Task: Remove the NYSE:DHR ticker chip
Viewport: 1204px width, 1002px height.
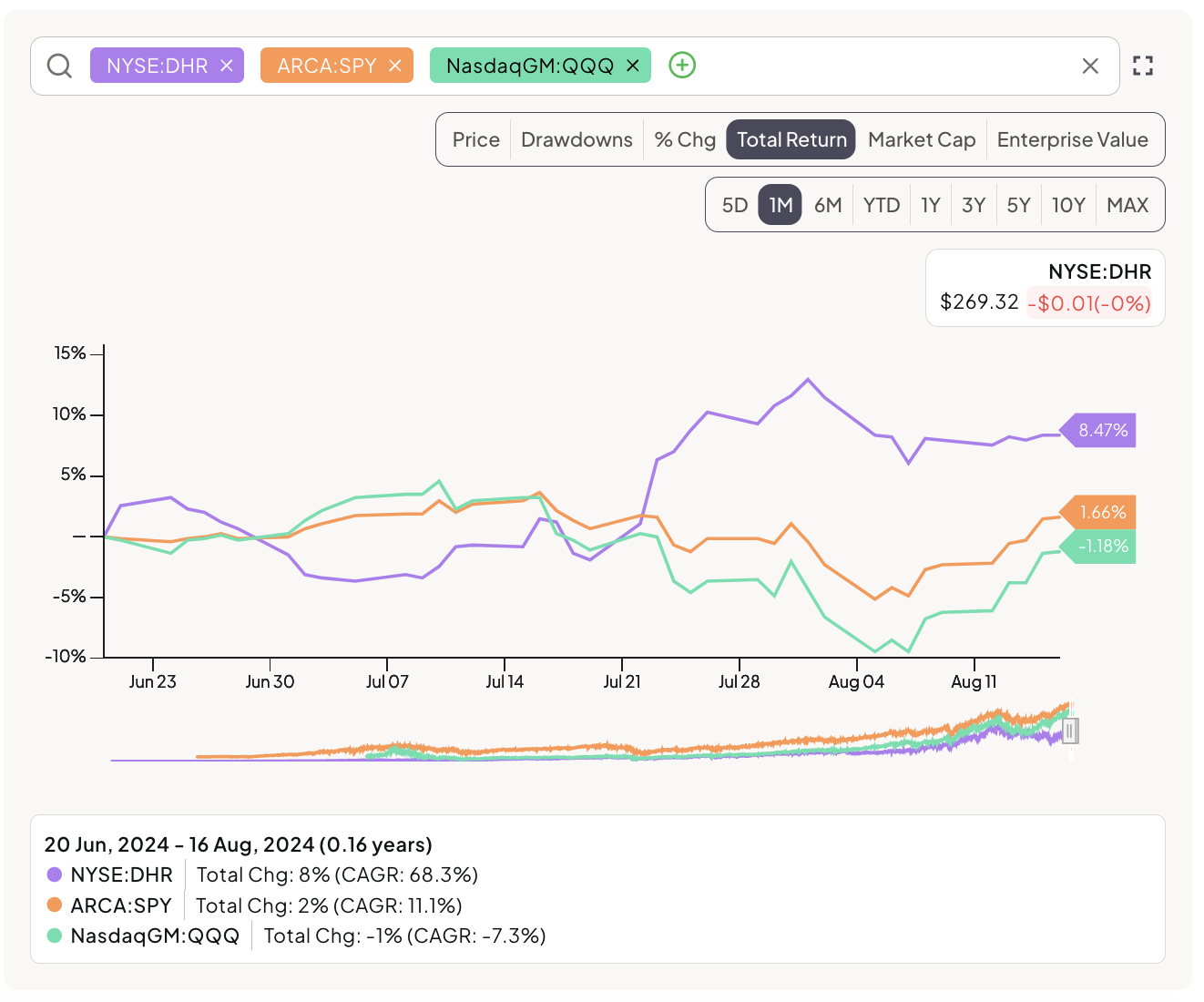Action: 227,66
